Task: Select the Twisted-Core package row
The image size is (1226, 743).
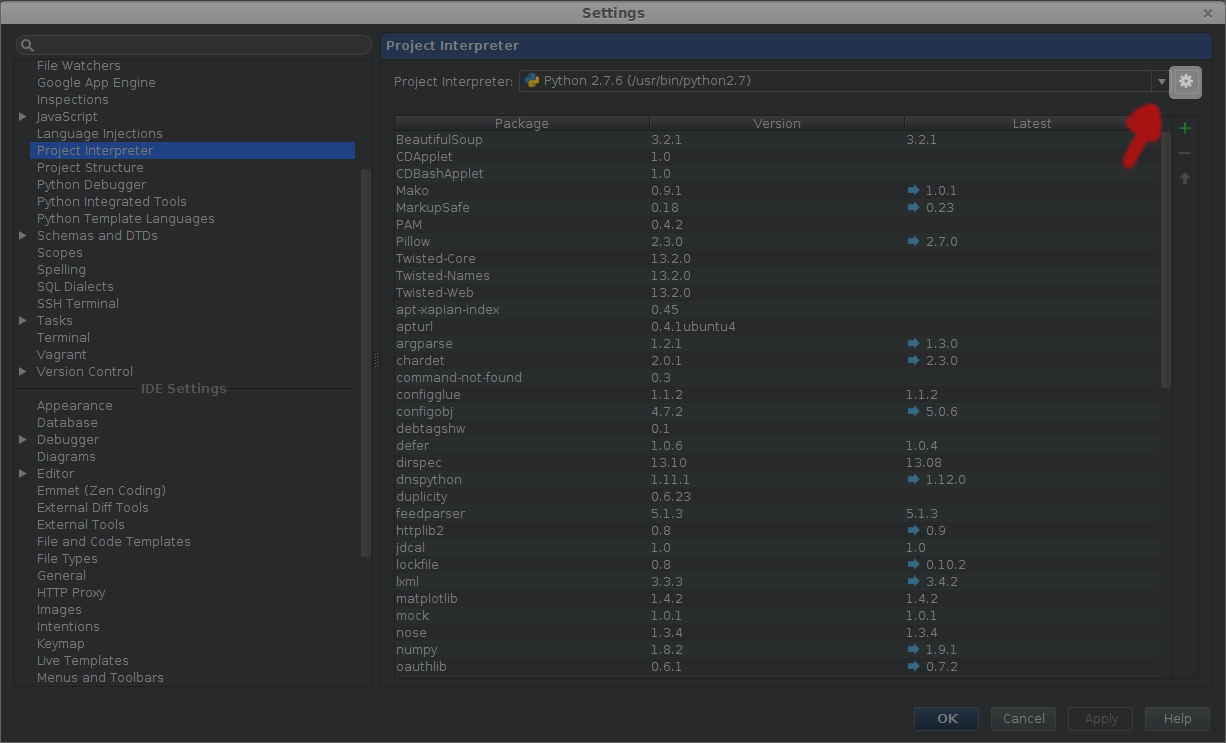Action: pyautogui.click(x=777, y=259)
